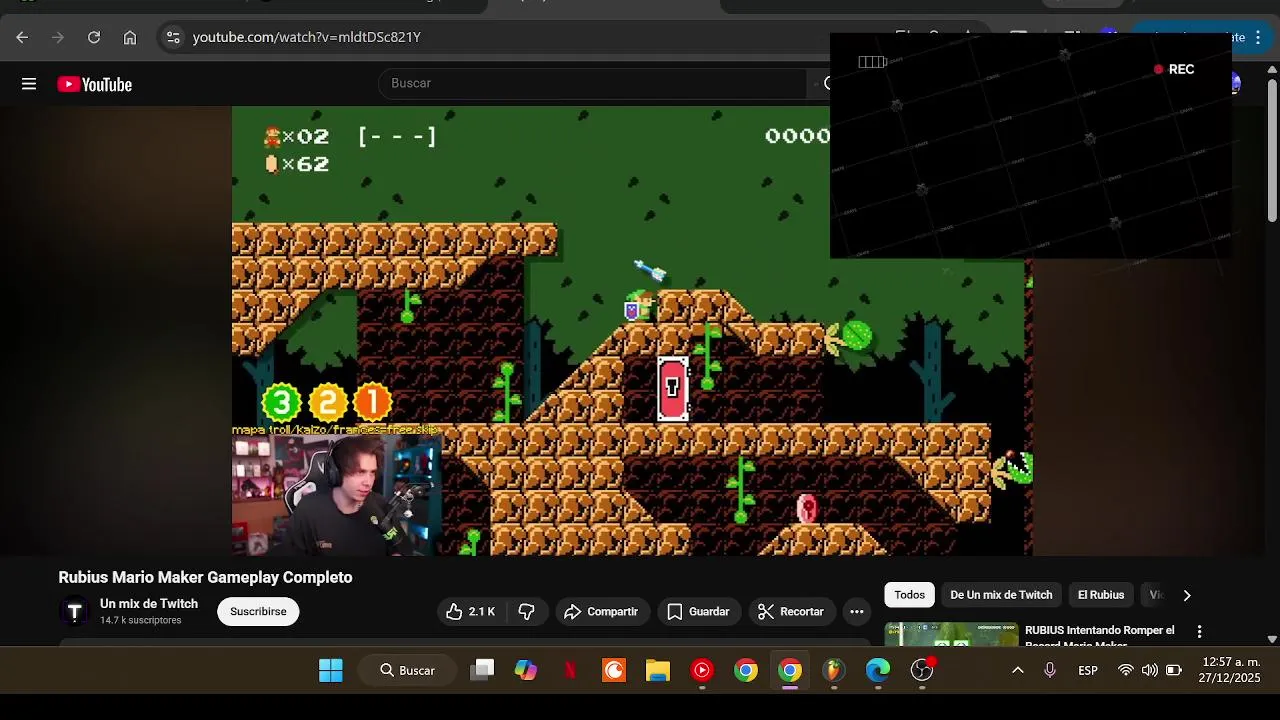Open the YouTube guide hamburger menu
The height and width of the screenshot is (720, 1280).
pos(29,84)
